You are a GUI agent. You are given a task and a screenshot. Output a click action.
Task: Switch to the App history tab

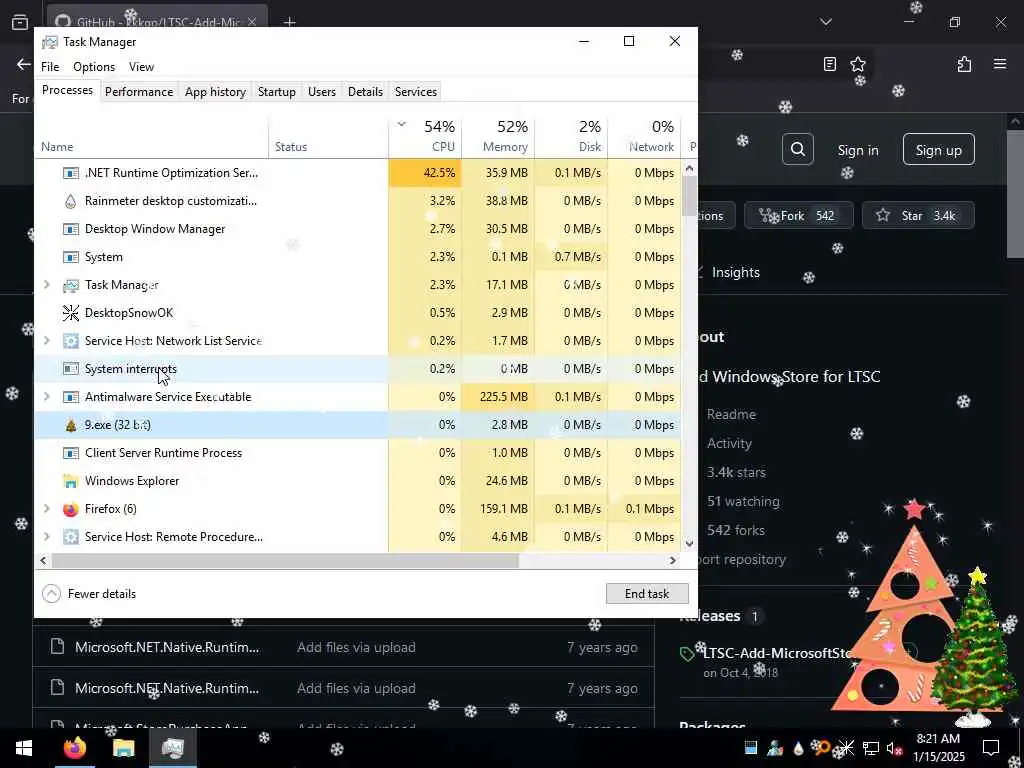click(x=215, y=92)
